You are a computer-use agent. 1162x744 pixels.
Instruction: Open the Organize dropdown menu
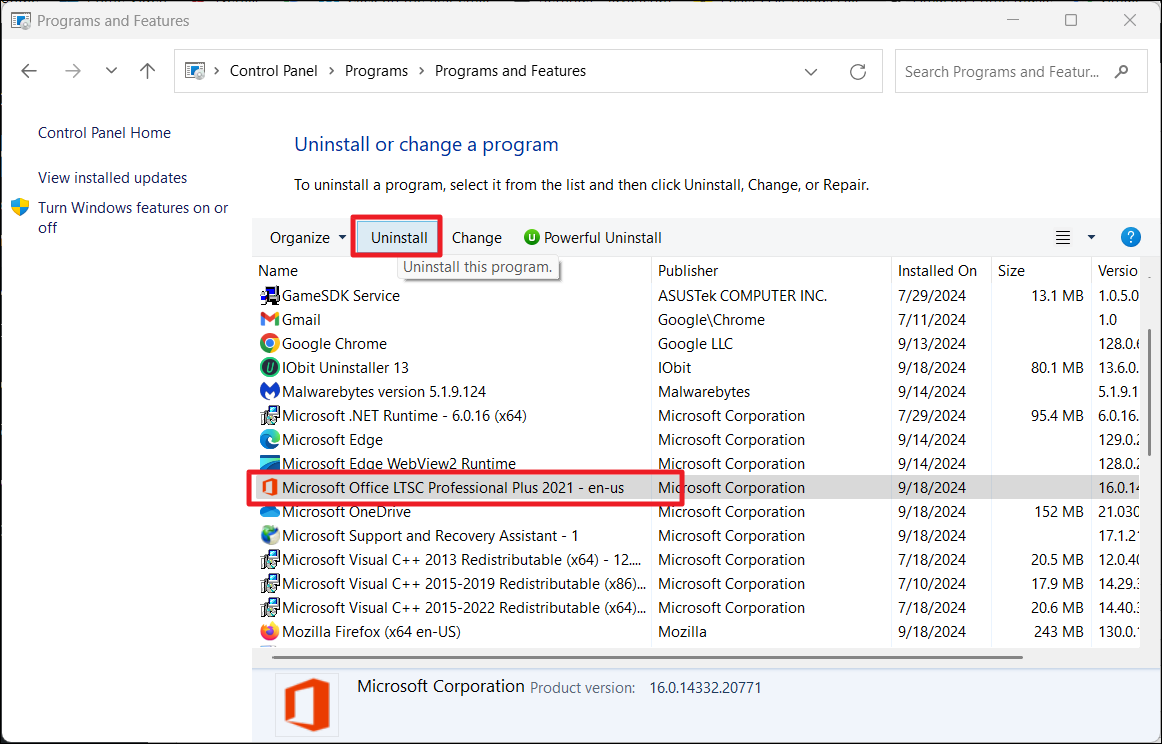(308, 238)
